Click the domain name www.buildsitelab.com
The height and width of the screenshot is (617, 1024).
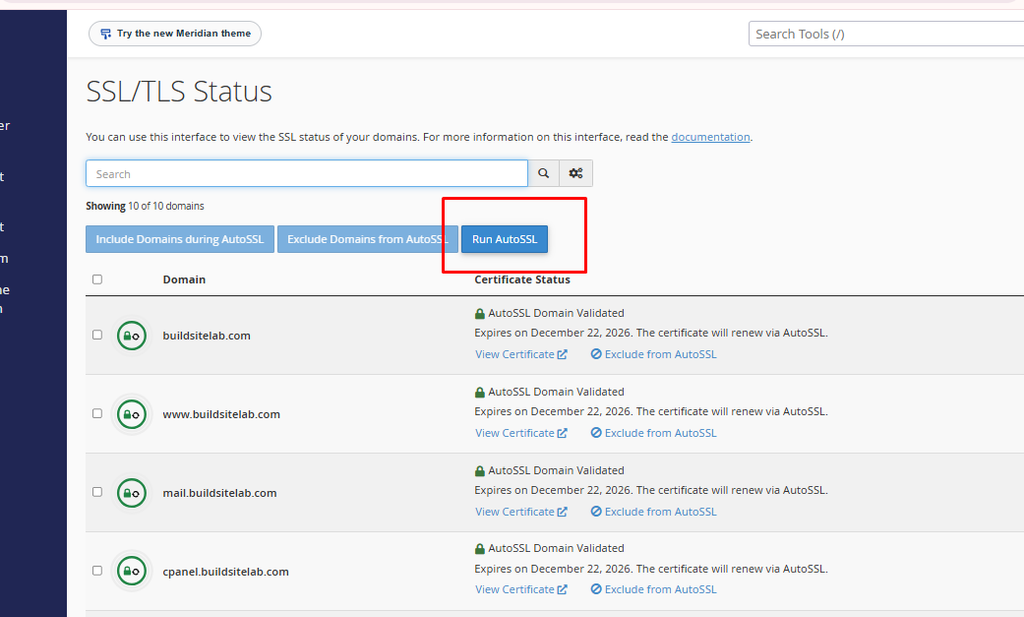[x=221, y=414]
